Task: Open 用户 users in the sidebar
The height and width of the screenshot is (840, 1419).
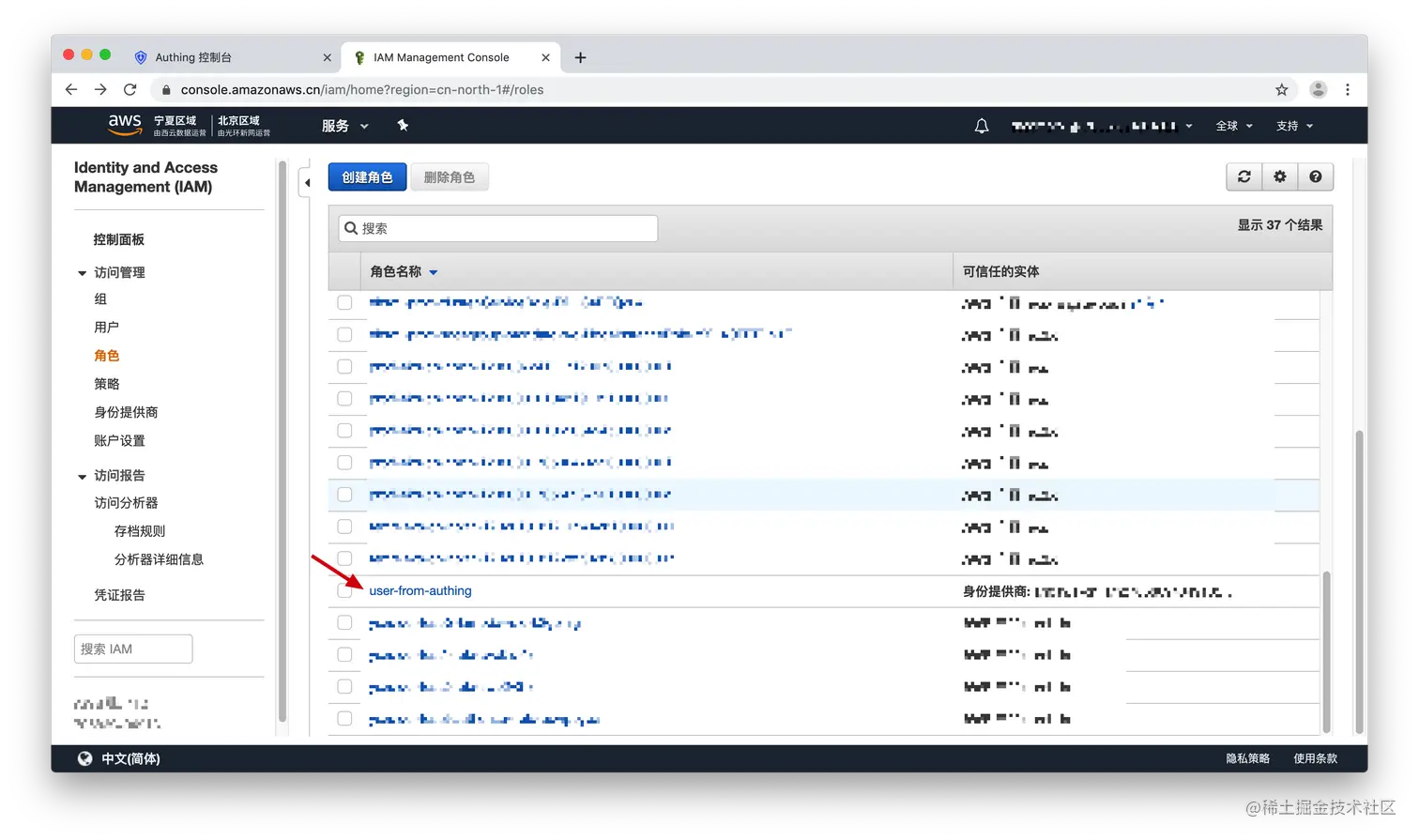Action: (x=106, y=328)
